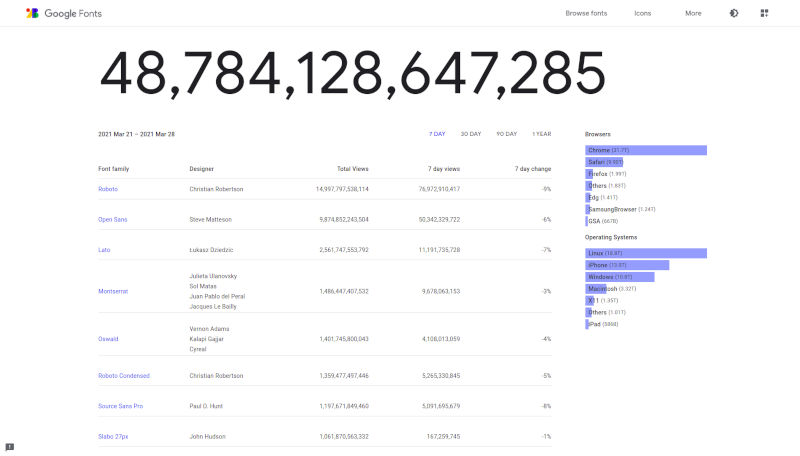
Task: Select the 30 DAY range tab
Action: pos(471,134)
